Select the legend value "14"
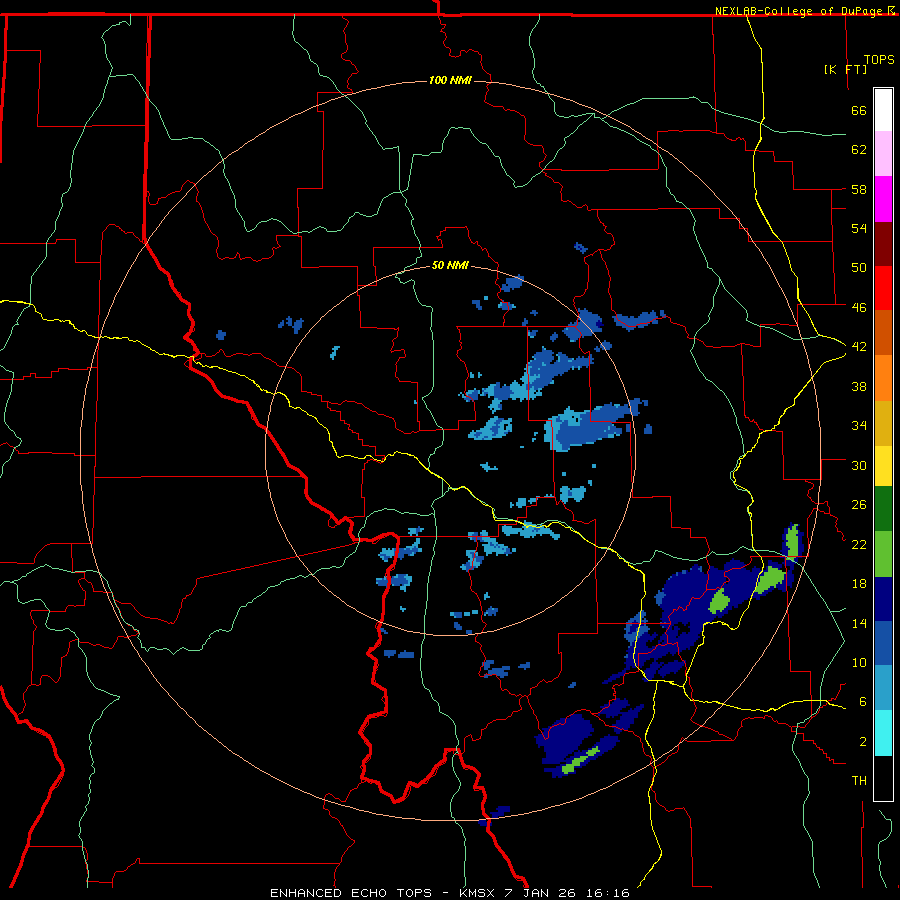 pos(859,623)
